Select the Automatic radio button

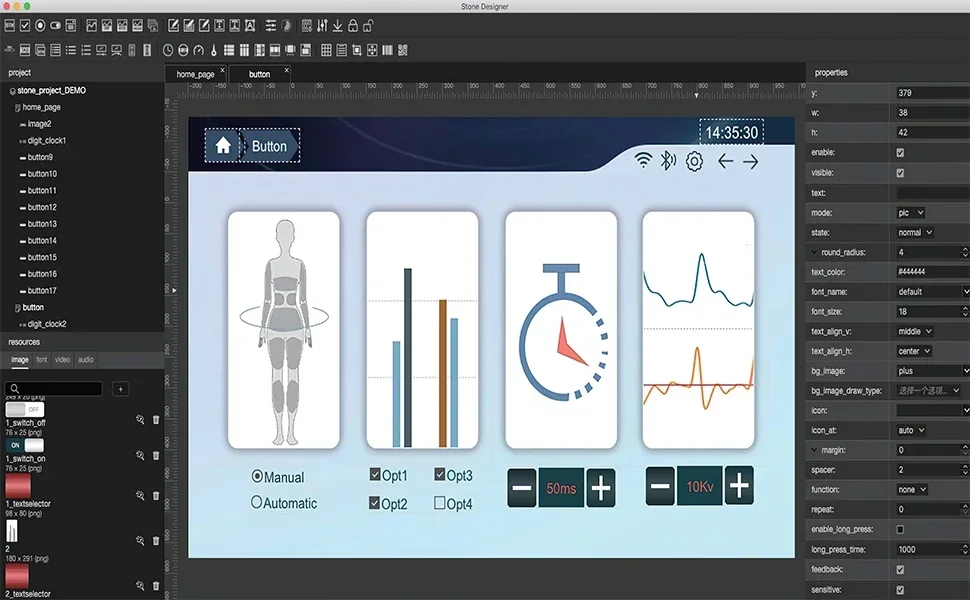click(256, 502)
